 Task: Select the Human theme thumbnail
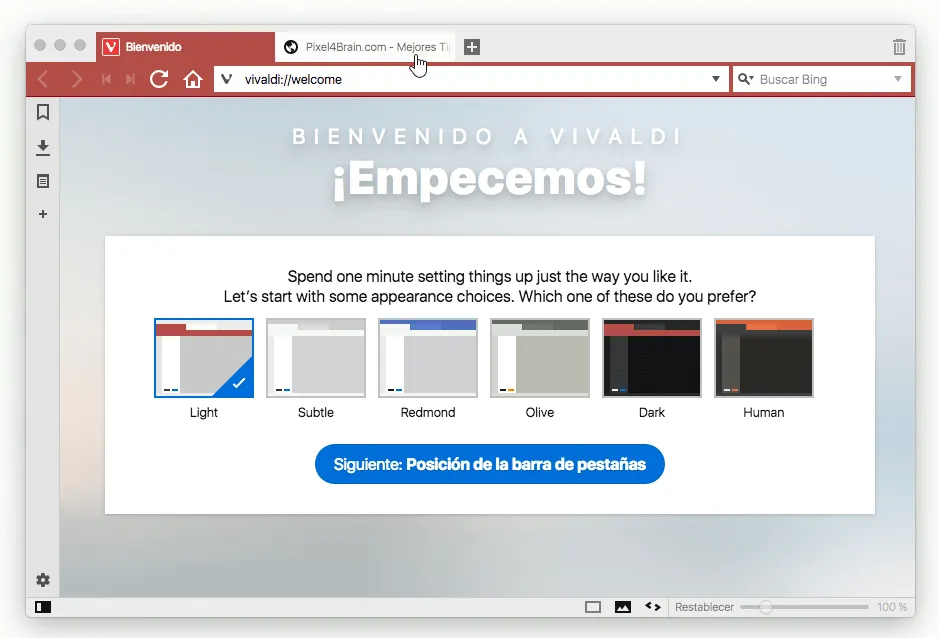click(764, 358)
